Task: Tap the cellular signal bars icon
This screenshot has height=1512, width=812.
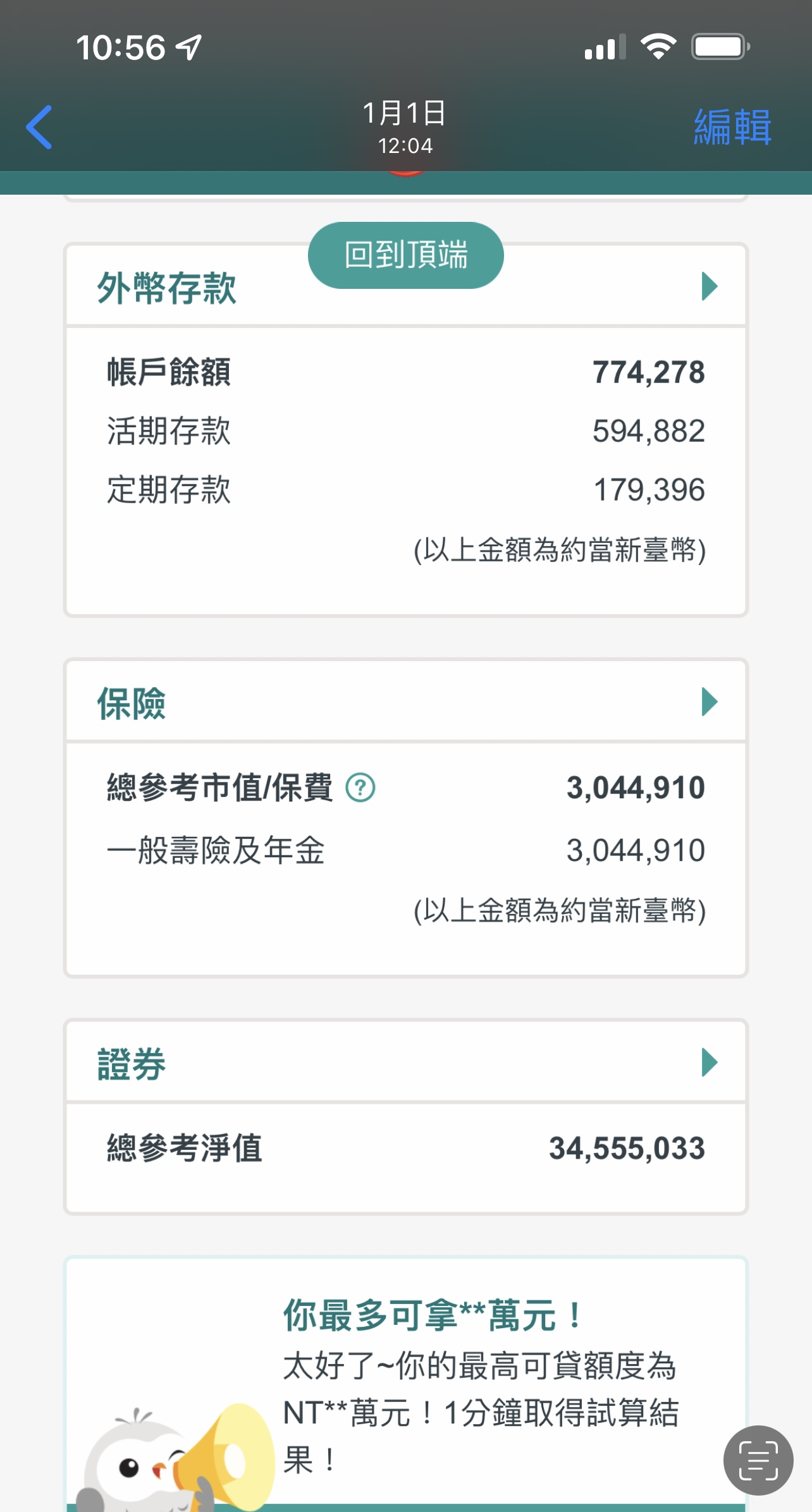Action: point(605,47)
